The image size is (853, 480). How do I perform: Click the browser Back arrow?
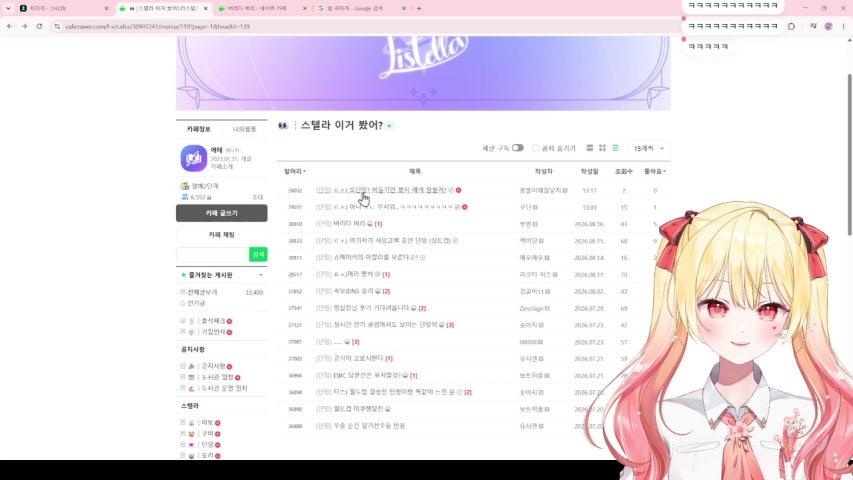pyautogui.click(x=10, y=26)
